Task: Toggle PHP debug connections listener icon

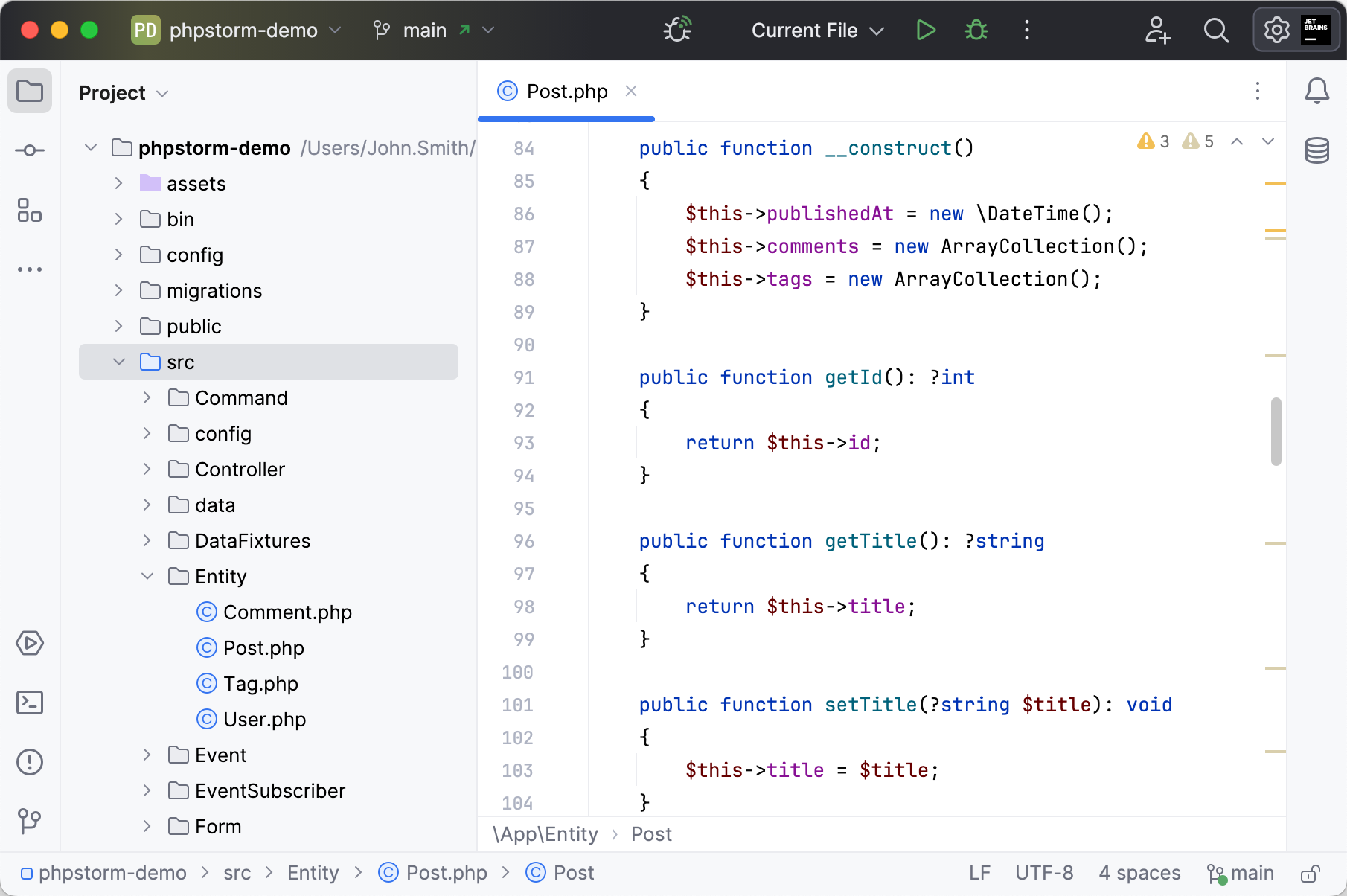Action: point(677,31)
